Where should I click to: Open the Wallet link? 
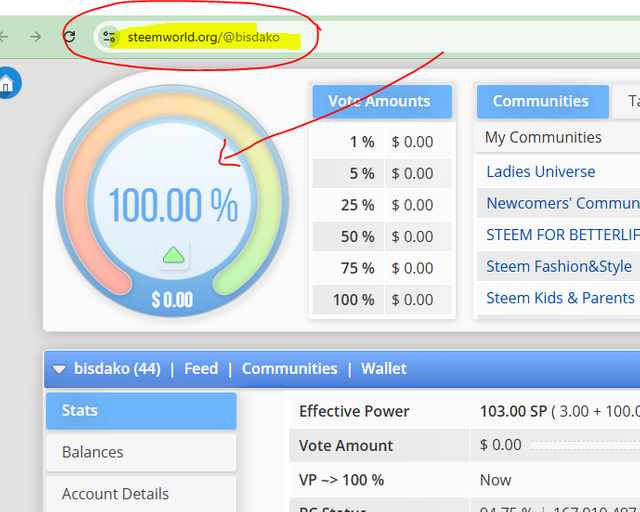pos(384,369)
